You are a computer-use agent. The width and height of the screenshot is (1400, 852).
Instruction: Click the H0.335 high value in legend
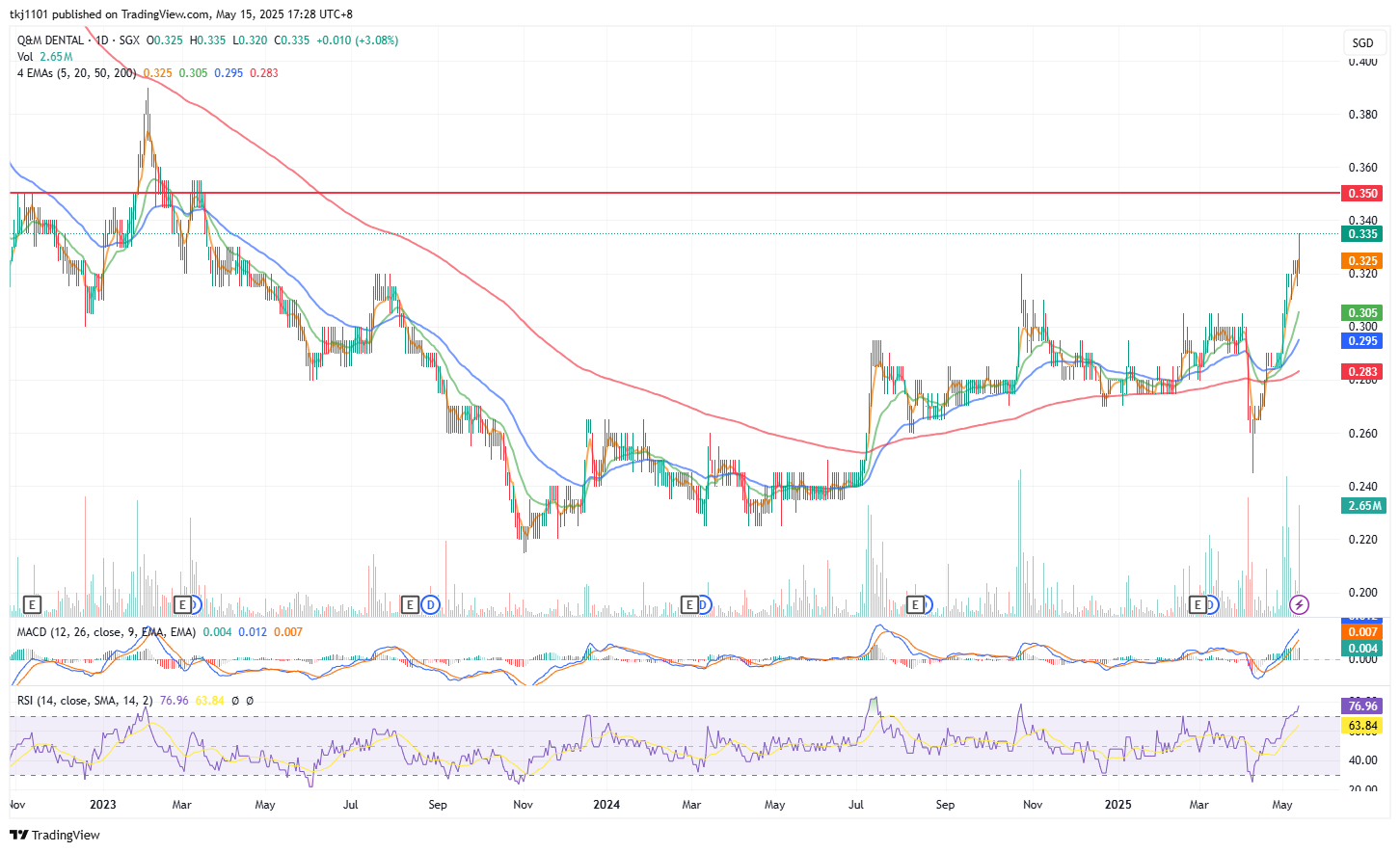pos(207,40)
